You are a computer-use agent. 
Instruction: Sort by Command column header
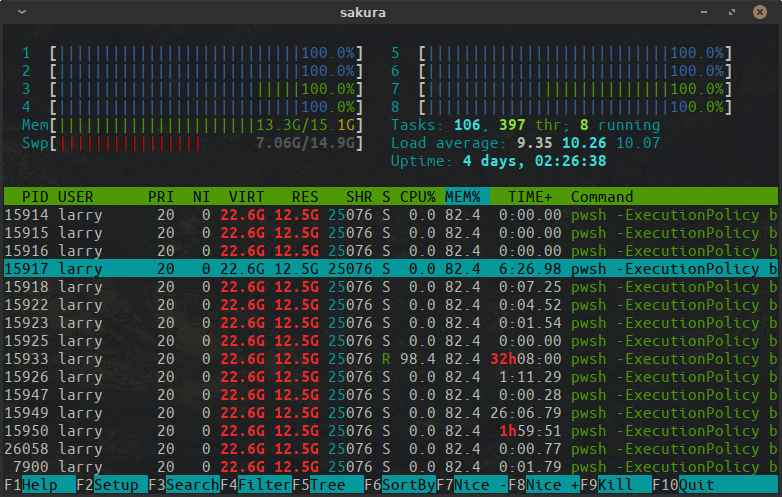(x=602, y=196)
